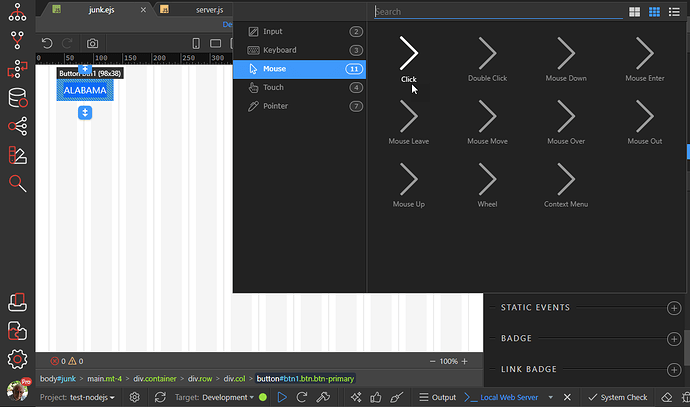Insert element after ALABAMA button
Image resolution: width=690 pixels, height=407 pixels.
(85, 113)
